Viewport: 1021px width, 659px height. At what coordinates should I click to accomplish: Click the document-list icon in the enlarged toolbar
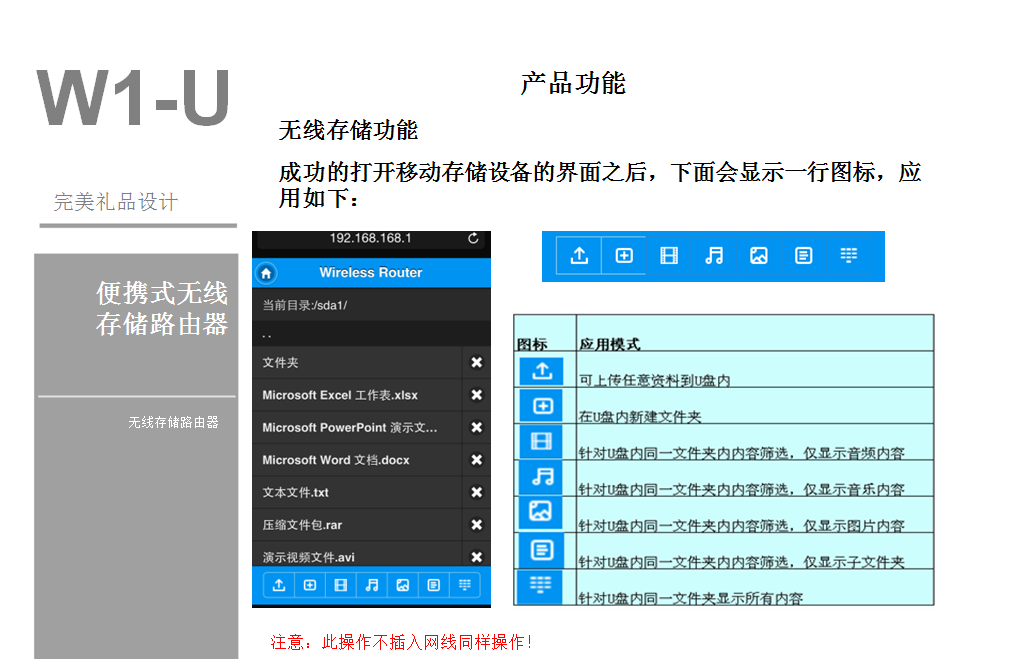(x=804, y=256)
